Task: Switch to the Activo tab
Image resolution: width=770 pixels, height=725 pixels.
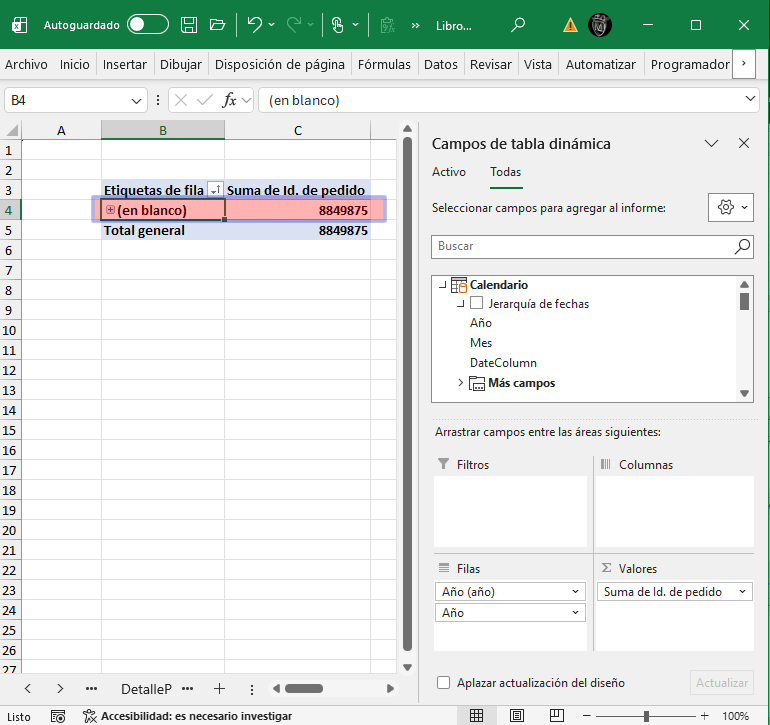Action: pos(448,172)
